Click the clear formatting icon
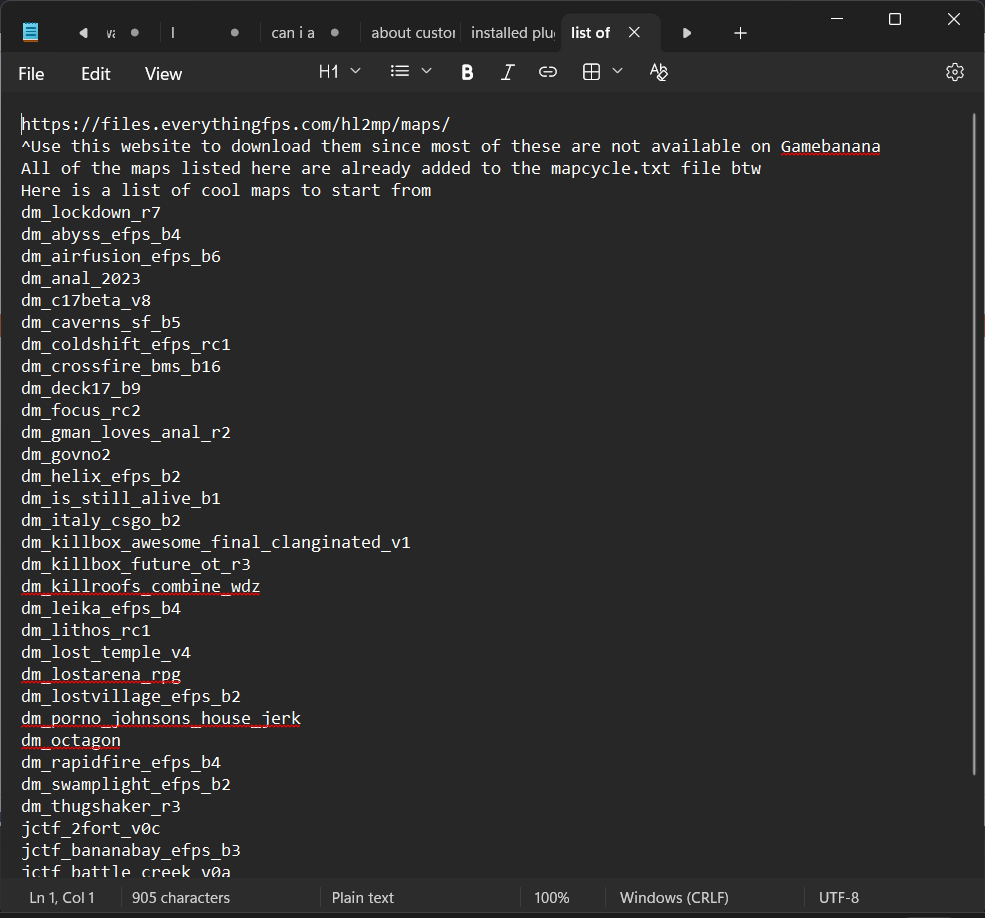Image resolution: width=985 pixels, height=918 pixels. pos(658,72)
